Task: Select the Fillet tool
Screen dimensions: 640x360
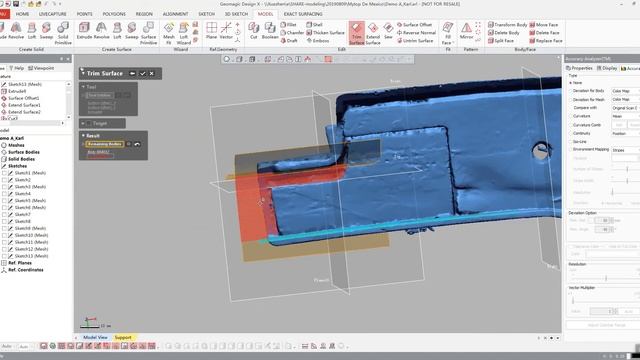Action: point(289,24)
